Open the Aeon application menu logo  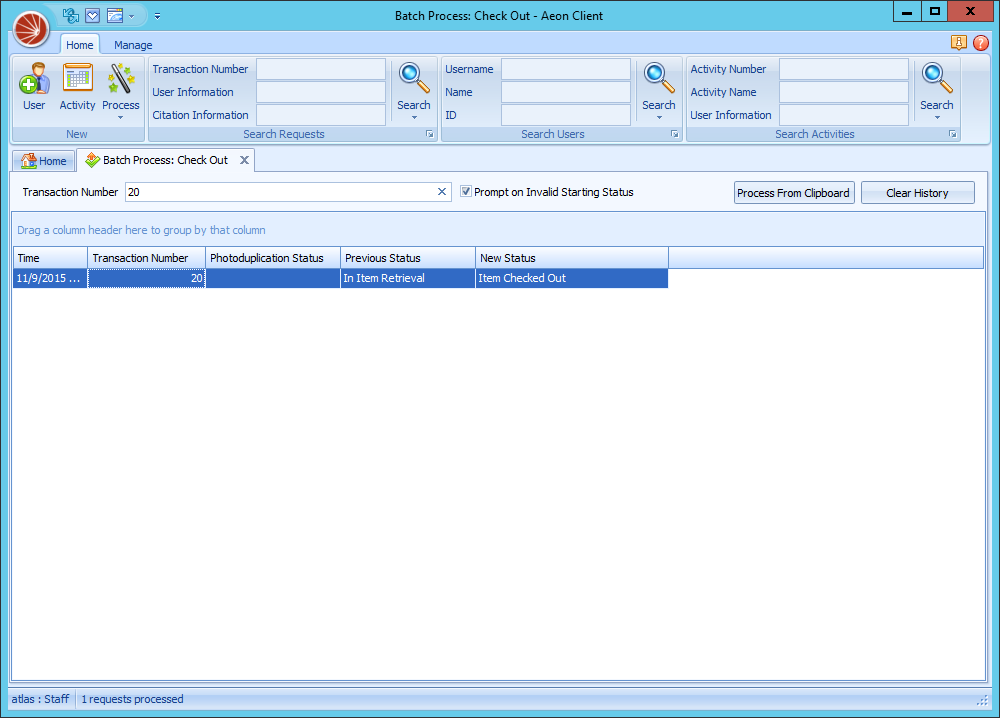[31, 29]
